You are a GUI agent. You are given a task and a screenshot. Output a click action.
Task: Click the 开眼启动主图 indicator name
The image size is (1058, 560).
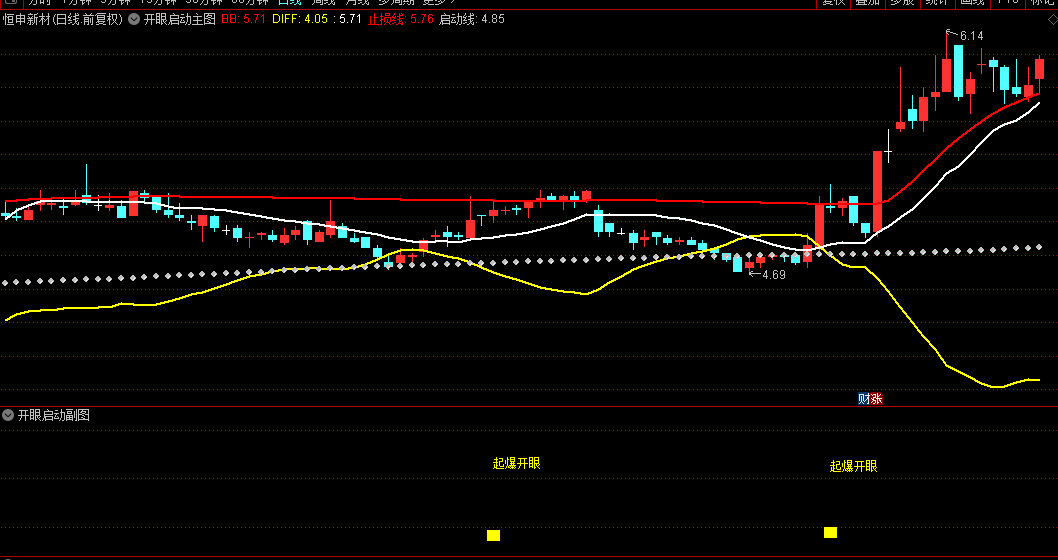[179, 20]
